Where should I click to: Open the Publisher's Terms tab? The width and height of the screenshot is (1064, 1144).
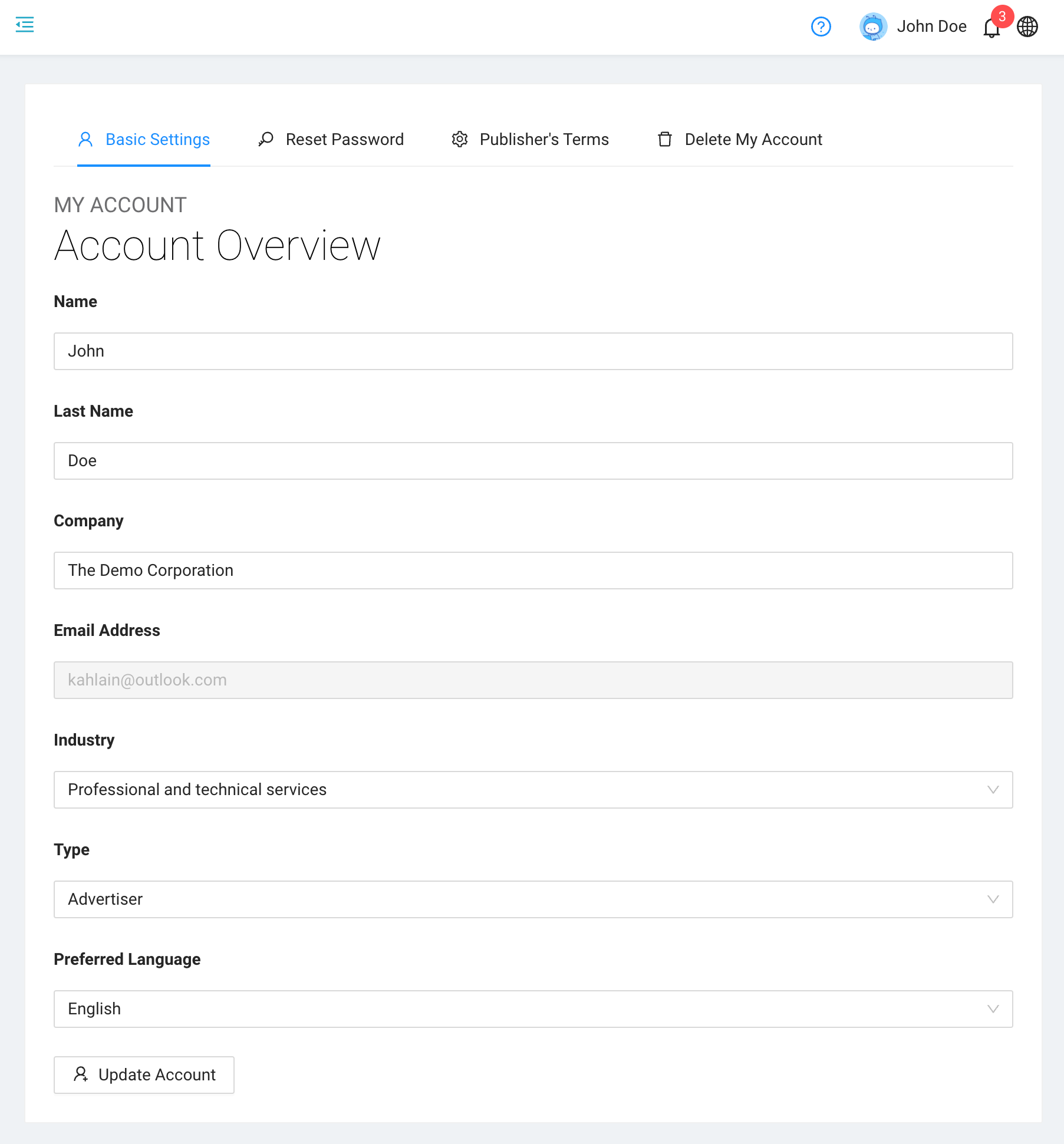530,140
